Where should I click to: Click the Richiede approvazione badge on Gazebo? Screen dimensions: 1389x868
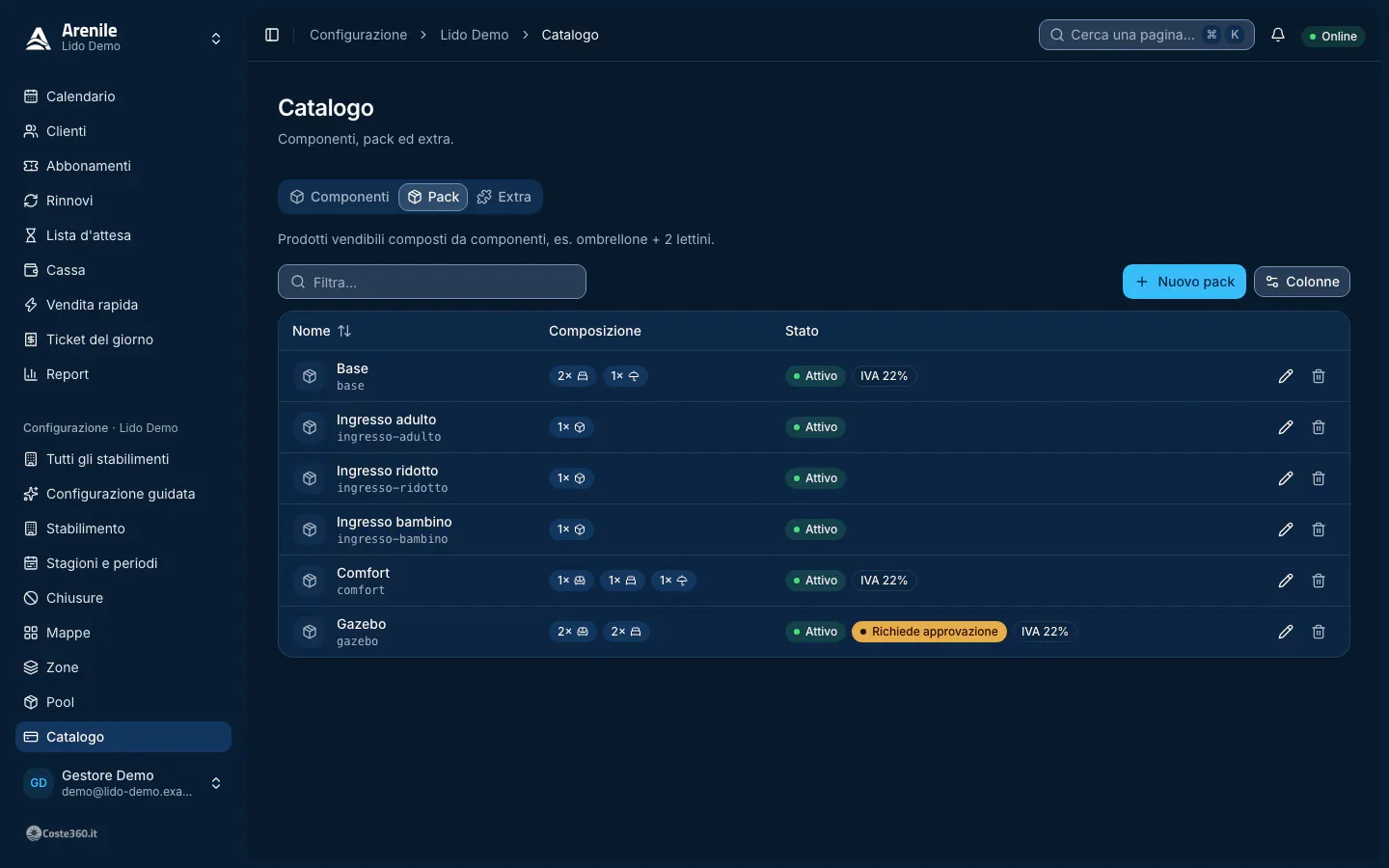(930, 632)
